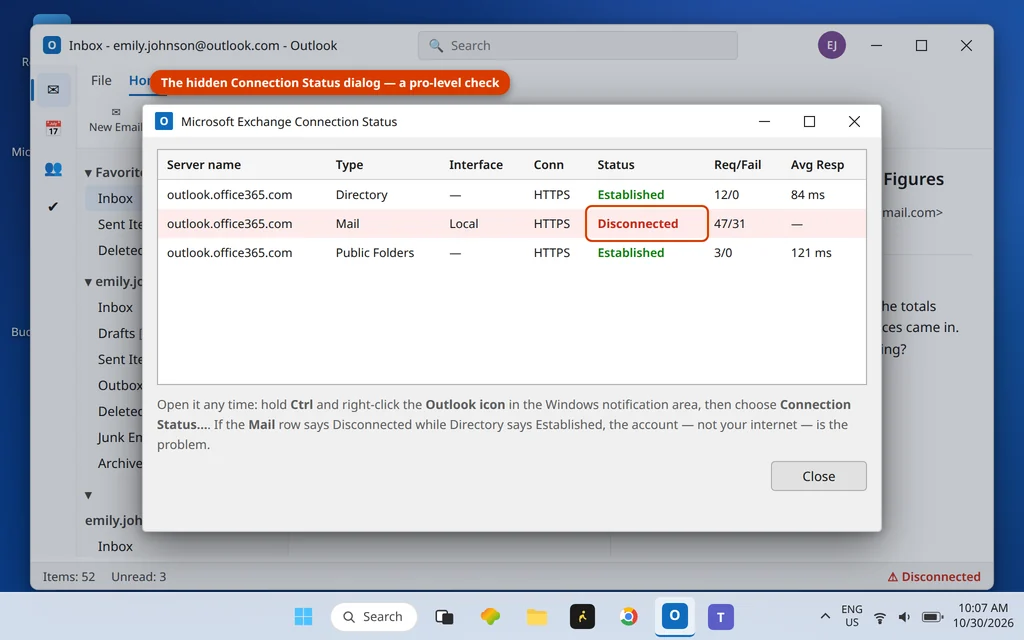This screenshot has width=1024, height=640.
Task: Select the Directory row server name
Action: (229, 195)
